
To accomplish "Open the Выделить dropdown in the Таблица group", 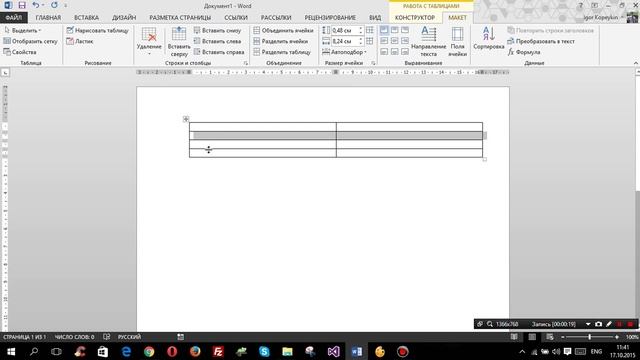I will [x=23, y=31].
